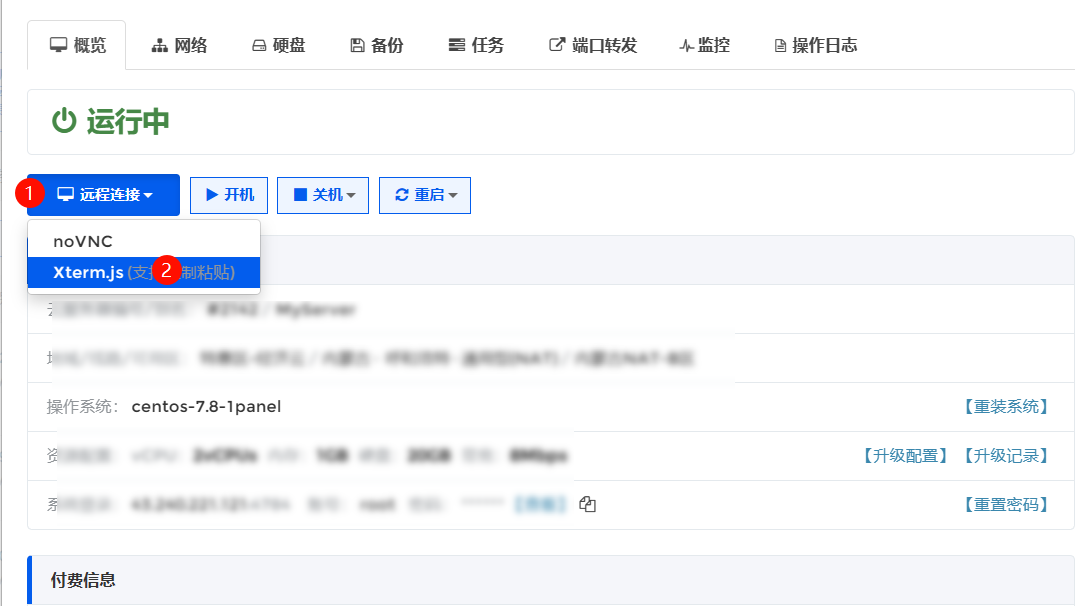Open the 任务 tasks tab
This screenshot has width=1092, height=606.
point(476,46)
